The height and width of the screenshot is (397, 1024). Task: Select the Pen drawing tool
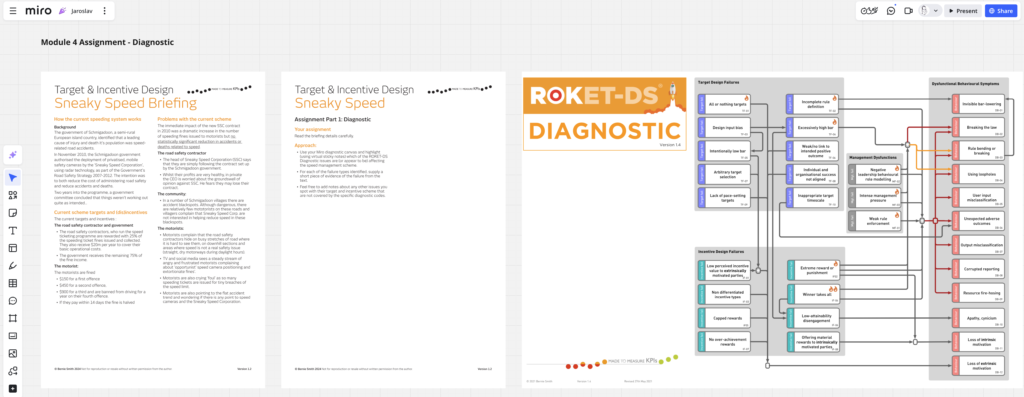tap(12, 266)
